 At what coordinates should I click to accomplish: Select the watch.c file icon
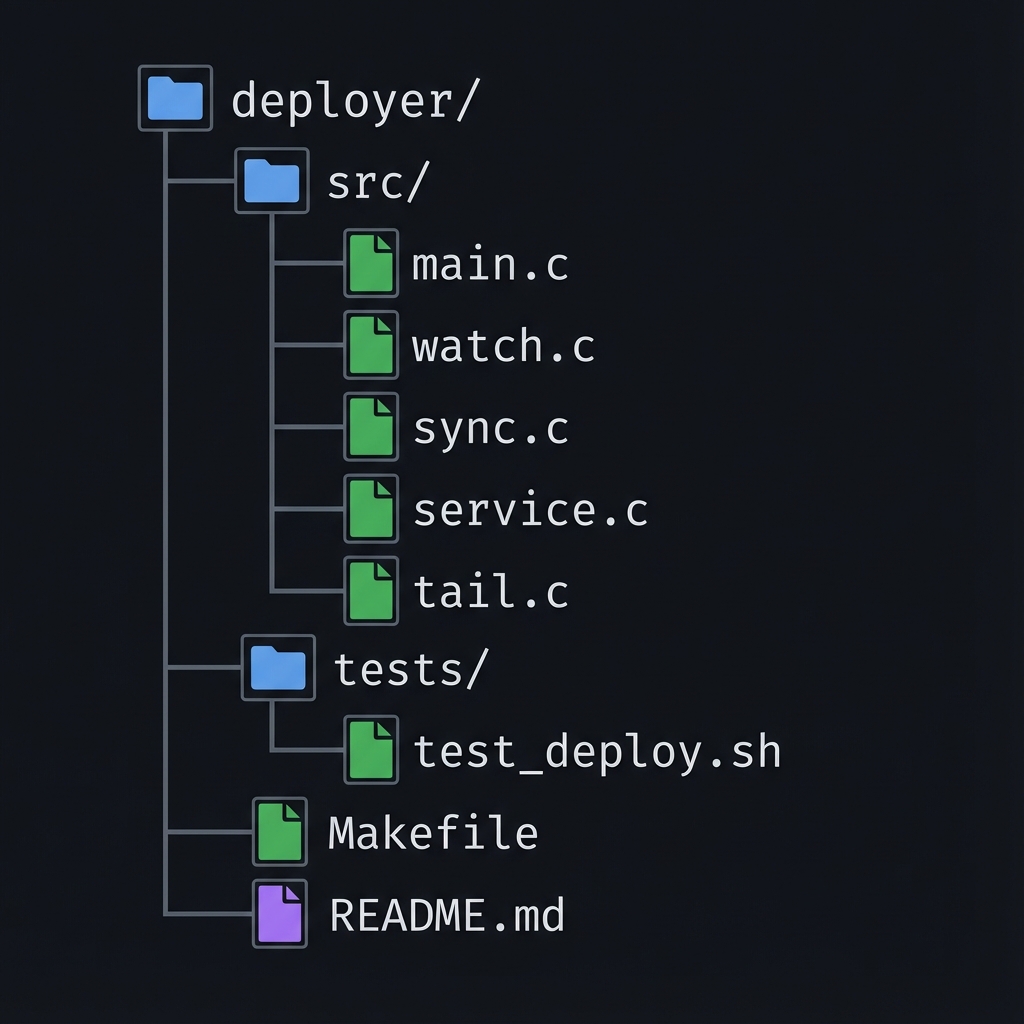372,347
